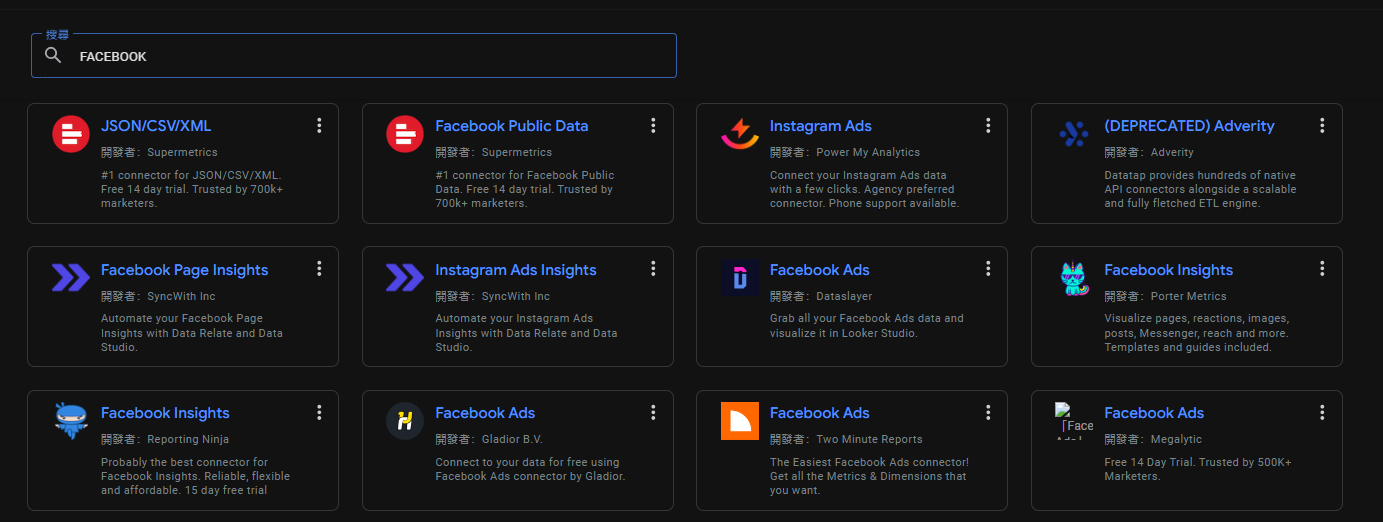Focus the FACEBOOK search input field
This screenshot has height=522, width=1383.
pos(354,56)
